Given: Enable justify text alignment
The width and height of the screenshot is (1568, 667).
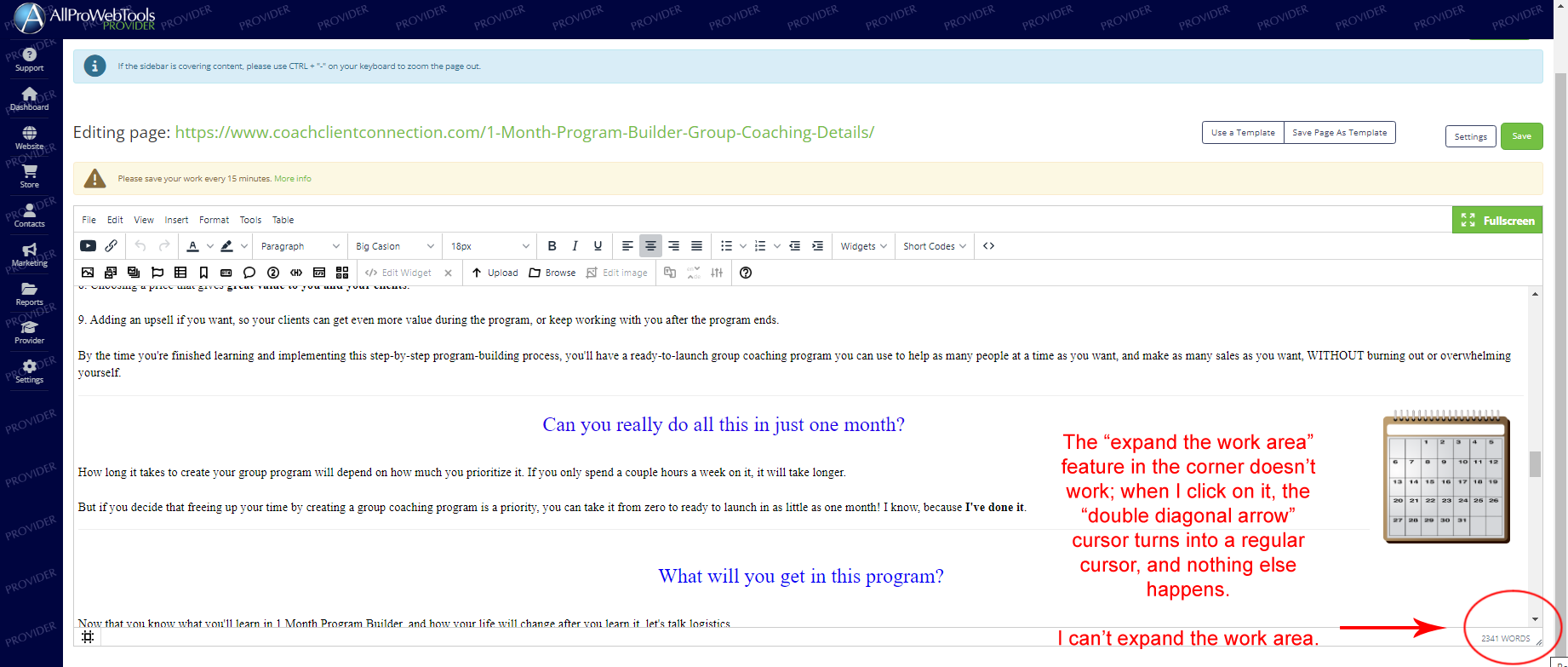Looking at the screenshot, I should [696, 246].
